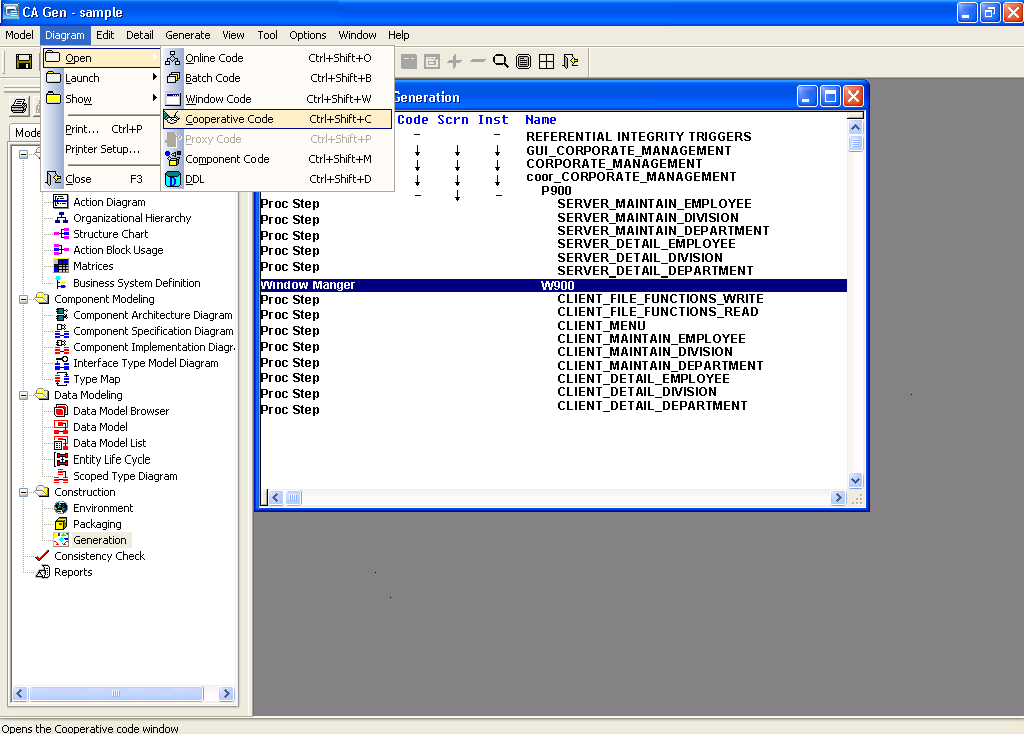Select Component Code menu entry
This screenshot has height=734, width=1024.
(227, 159)
